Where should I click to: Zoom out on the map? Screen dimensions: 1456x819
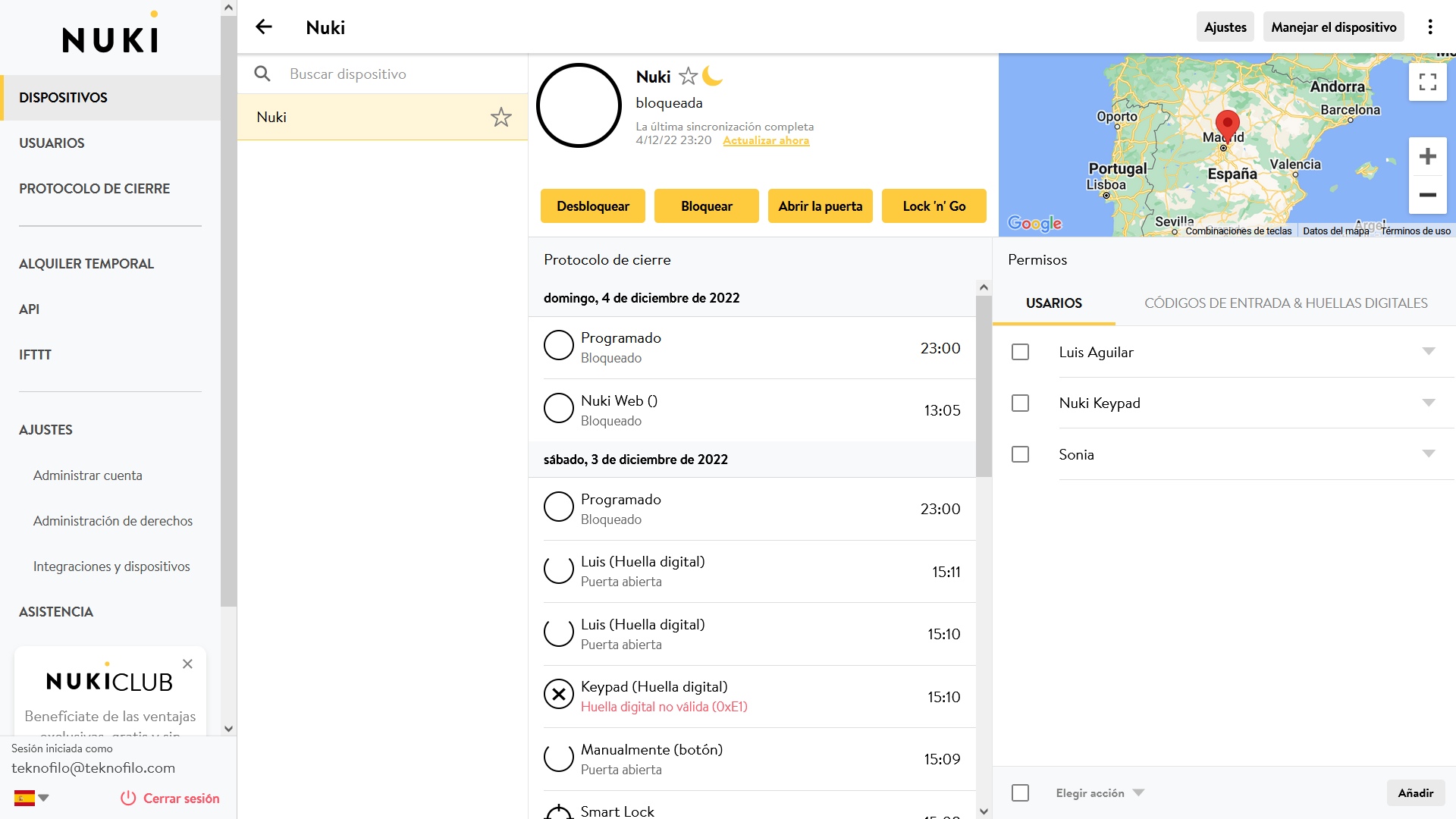pyautogui.click(x=1428, y=195)
